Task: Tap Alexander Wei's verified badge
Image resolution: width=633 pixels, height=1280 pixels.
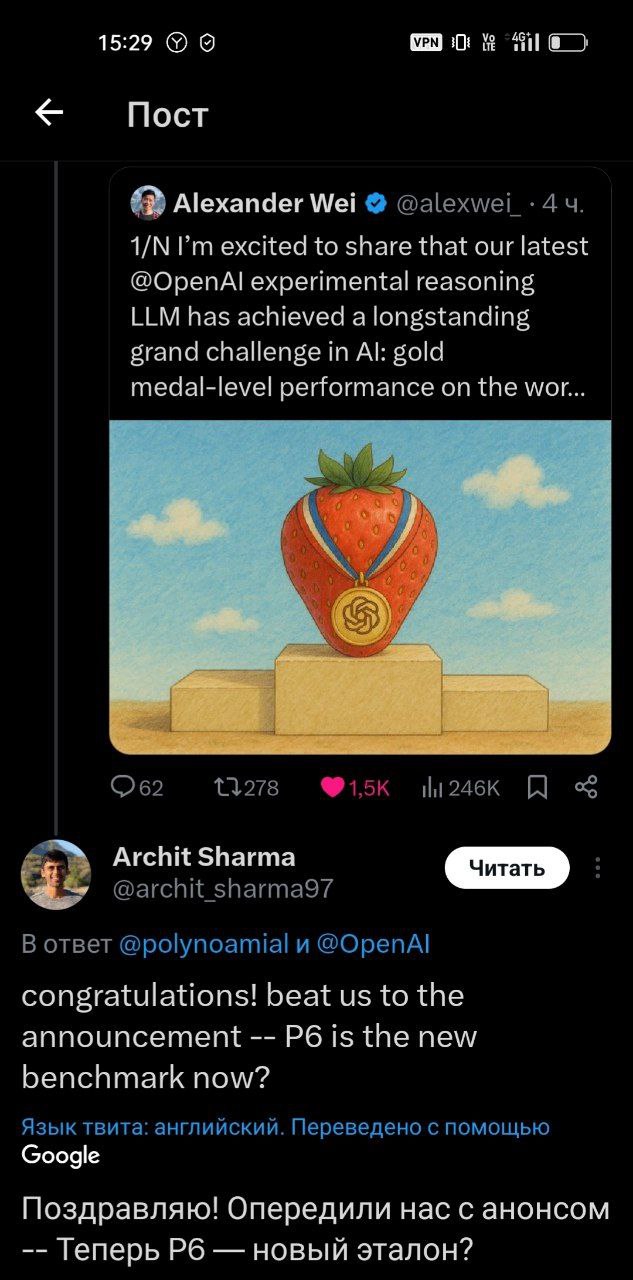Action: (x=376, y=204)
